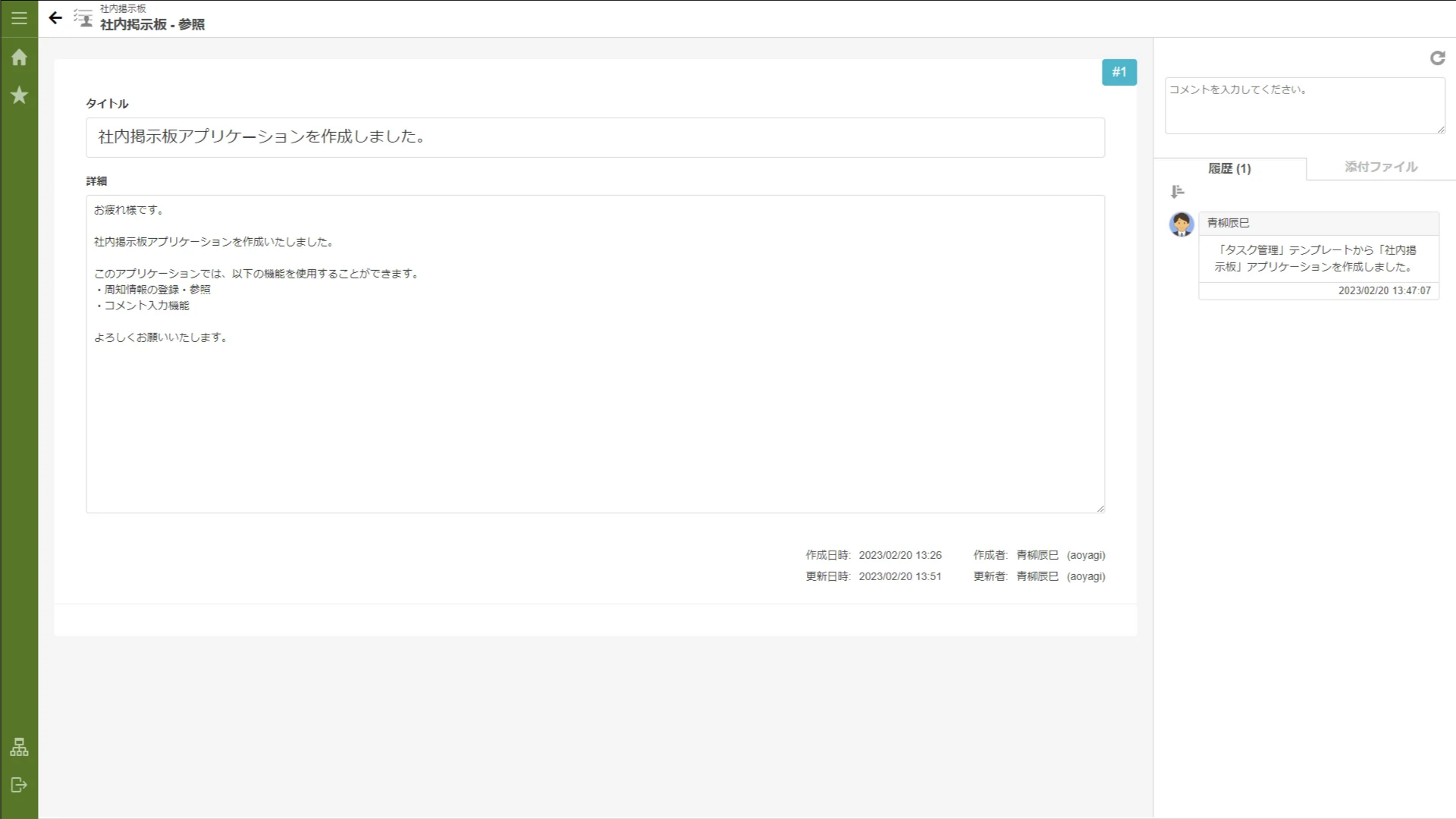Open the organization chart sidebar icon

[x=19, y=748]
